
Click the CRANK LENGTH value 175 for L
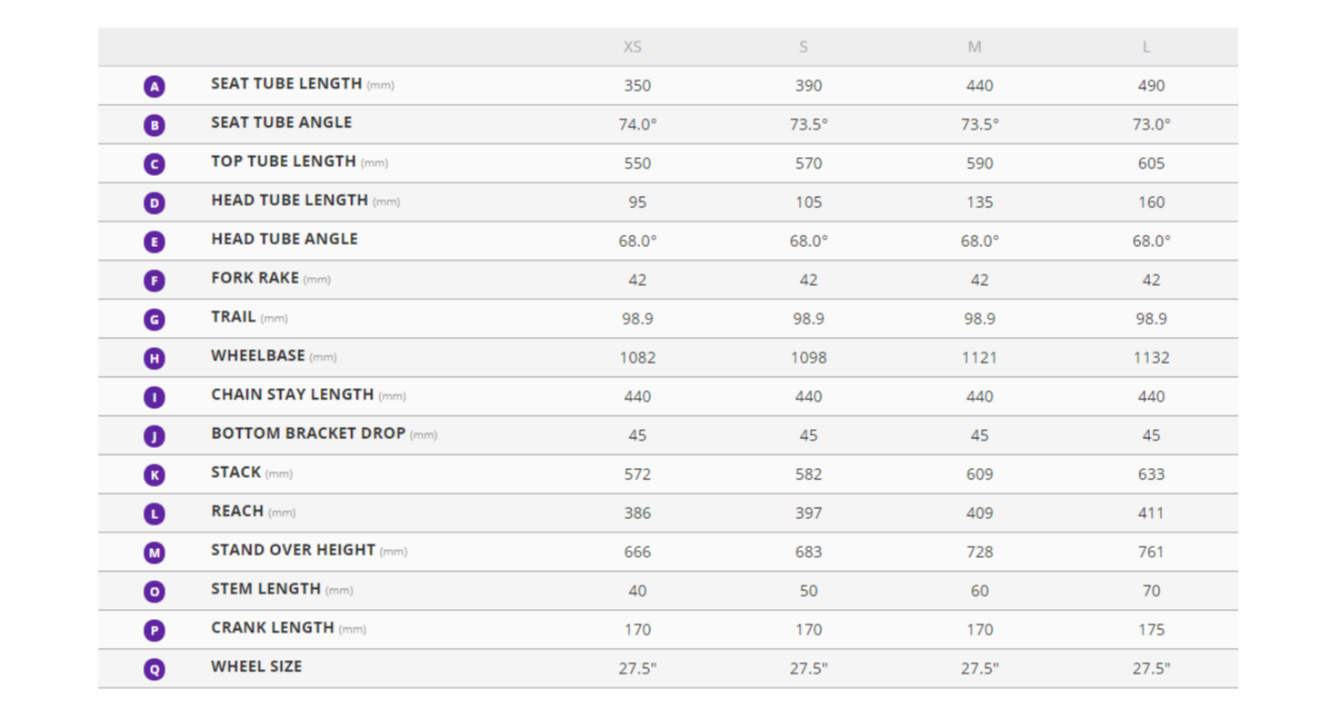pos(1151,630)
